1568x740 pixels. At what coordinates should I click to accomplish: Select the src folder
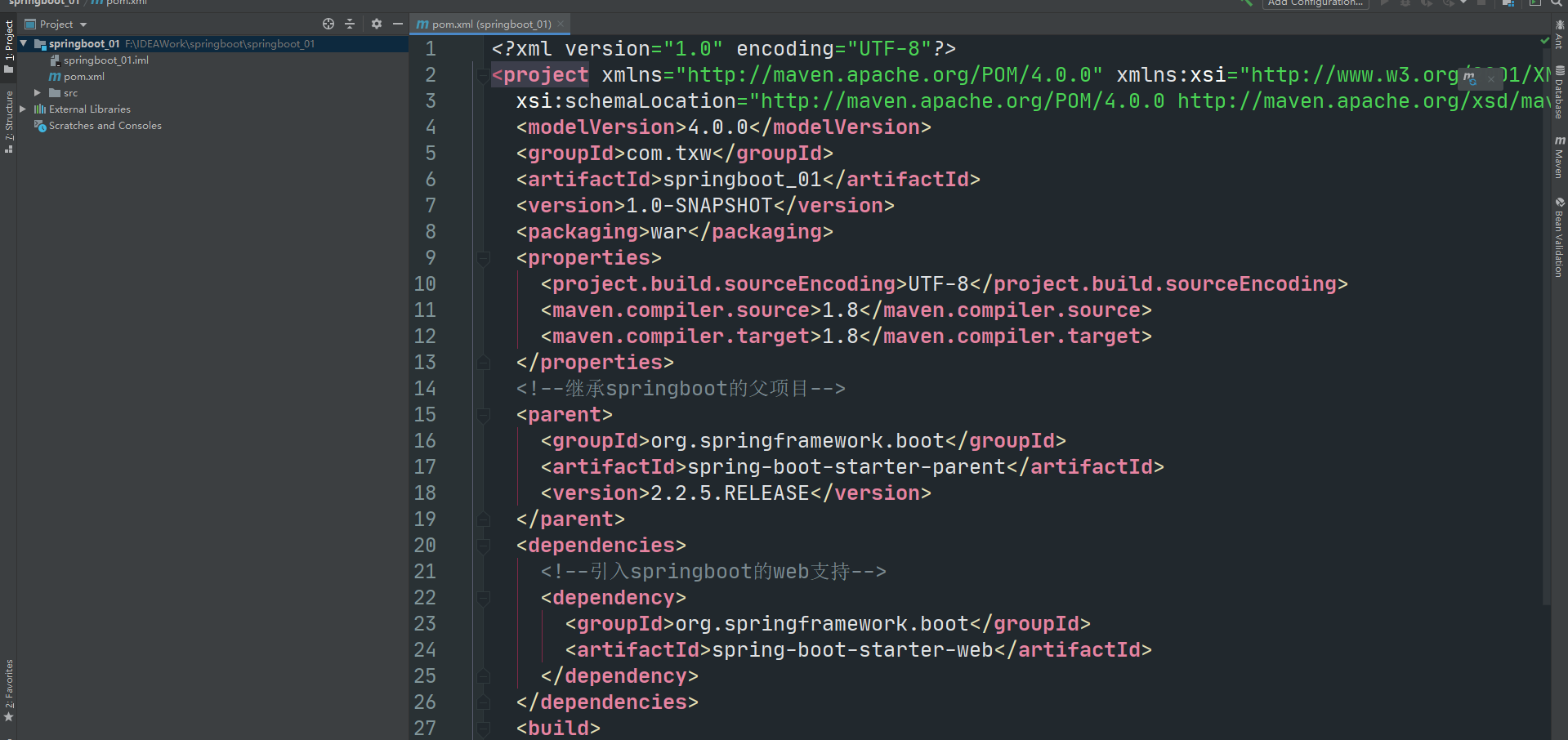[64, 92]
